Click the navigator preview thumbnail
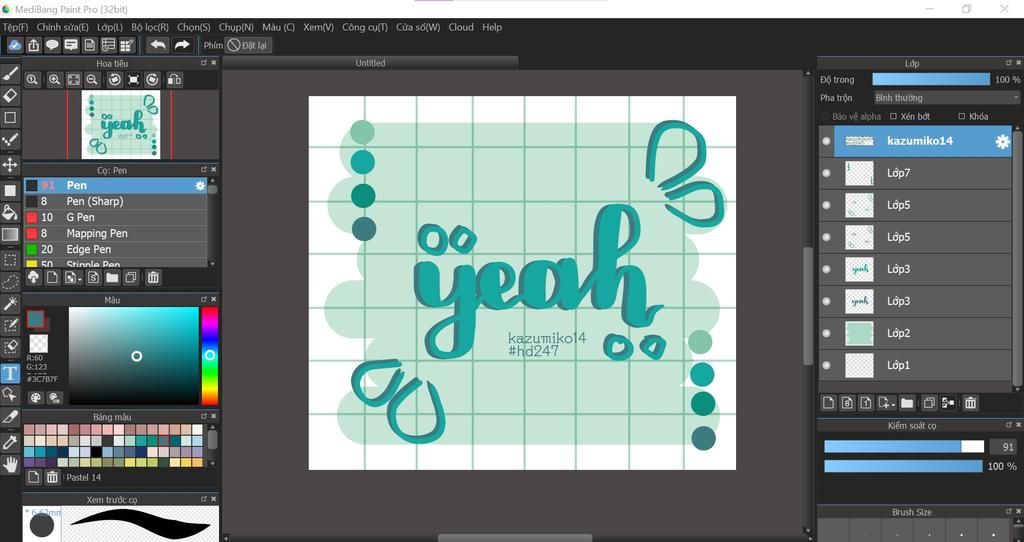 click(x=121, y=124)
